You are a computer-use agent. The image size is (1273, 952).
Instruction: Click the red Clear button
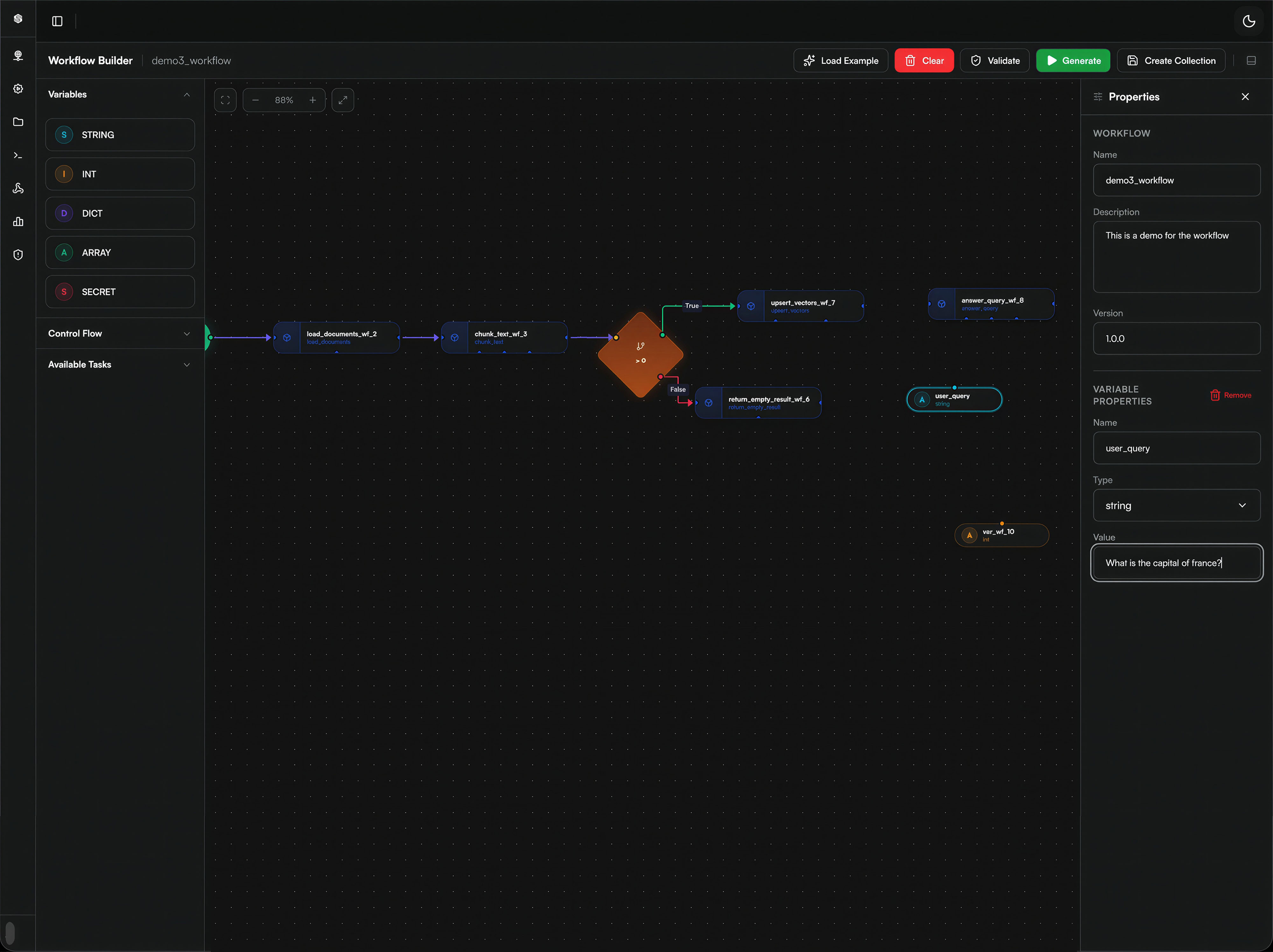point(924,60)
